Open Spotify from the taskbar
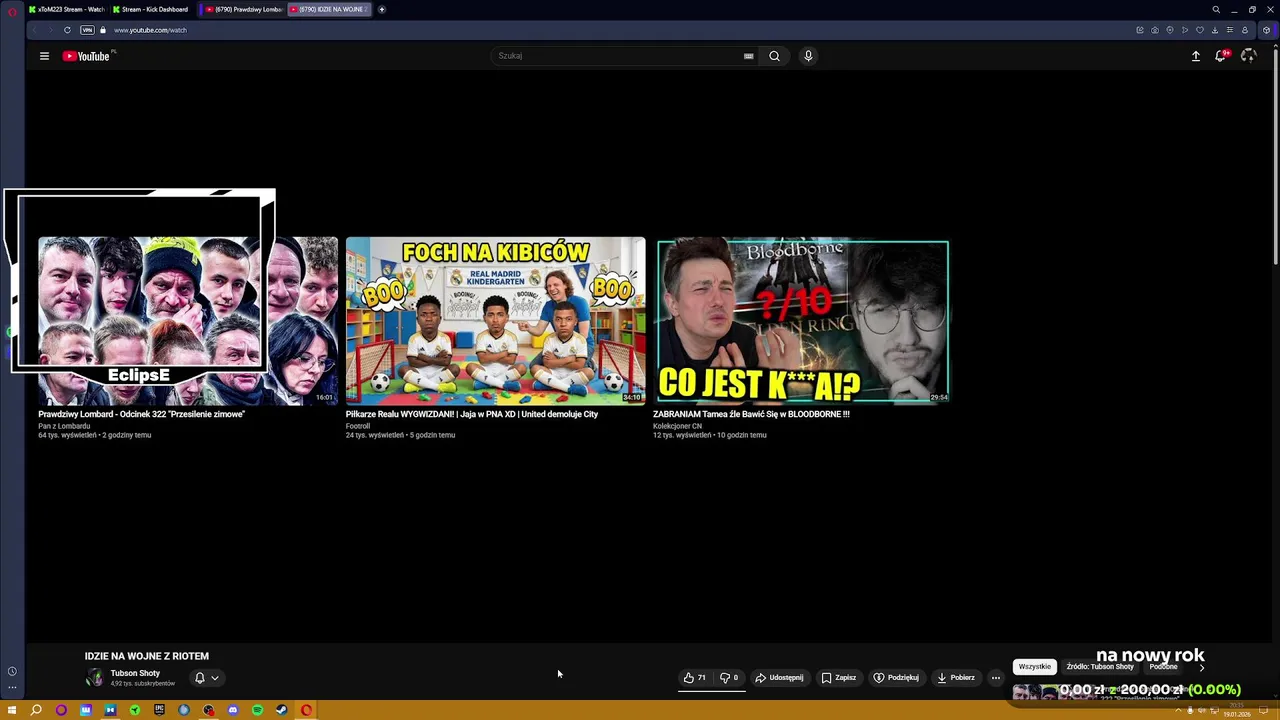 tap(257, 710)
